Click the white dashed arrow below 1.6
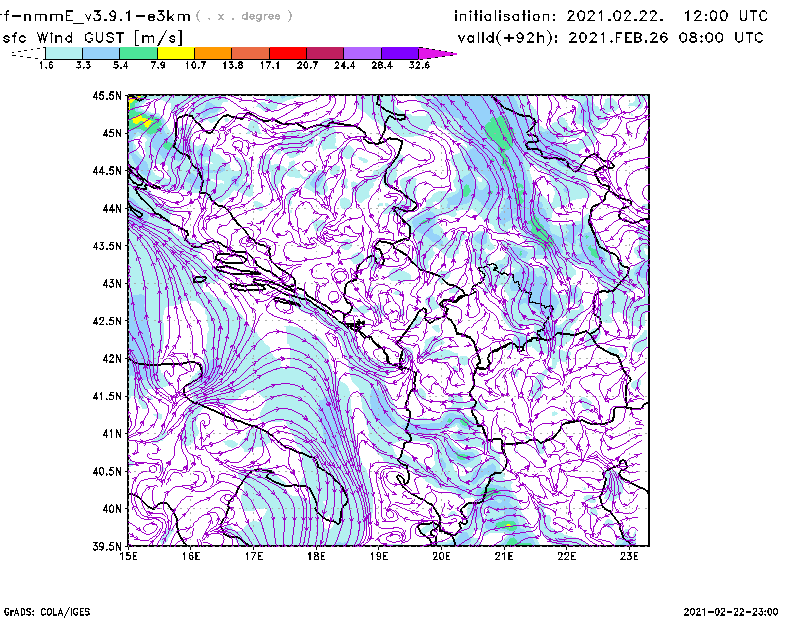Image resolution: width=800 pixels, height=618 pixels. [x=28, y=53]
